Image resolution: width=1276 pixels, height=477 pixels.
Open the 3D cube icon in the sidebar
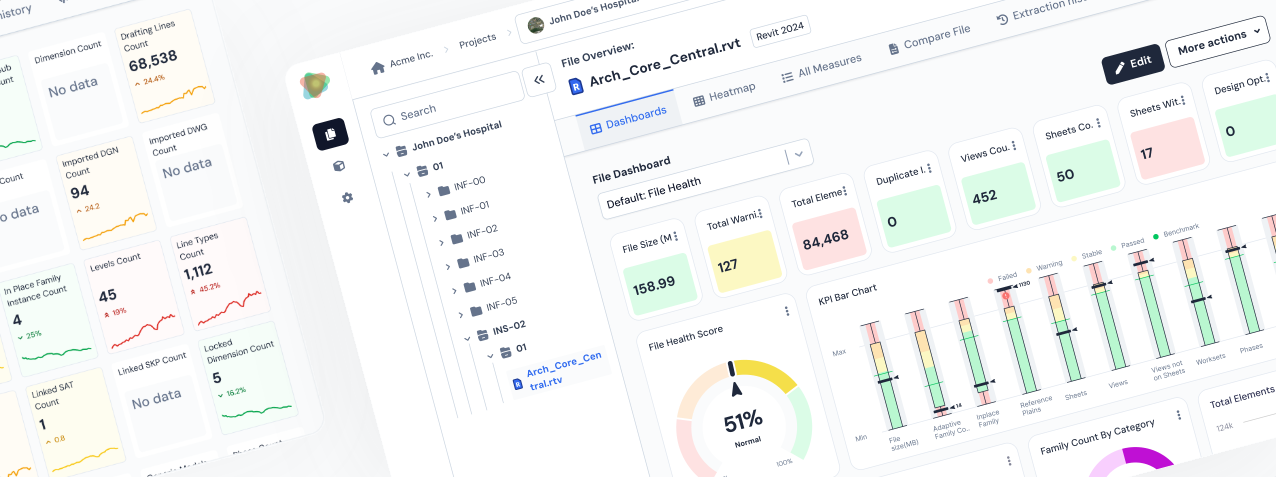click(339, 166)
